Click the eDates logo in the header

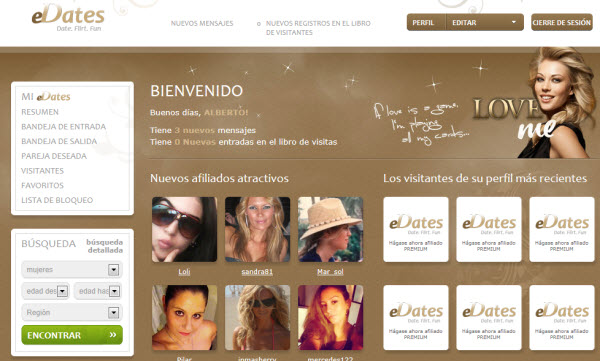pos(68,17)
